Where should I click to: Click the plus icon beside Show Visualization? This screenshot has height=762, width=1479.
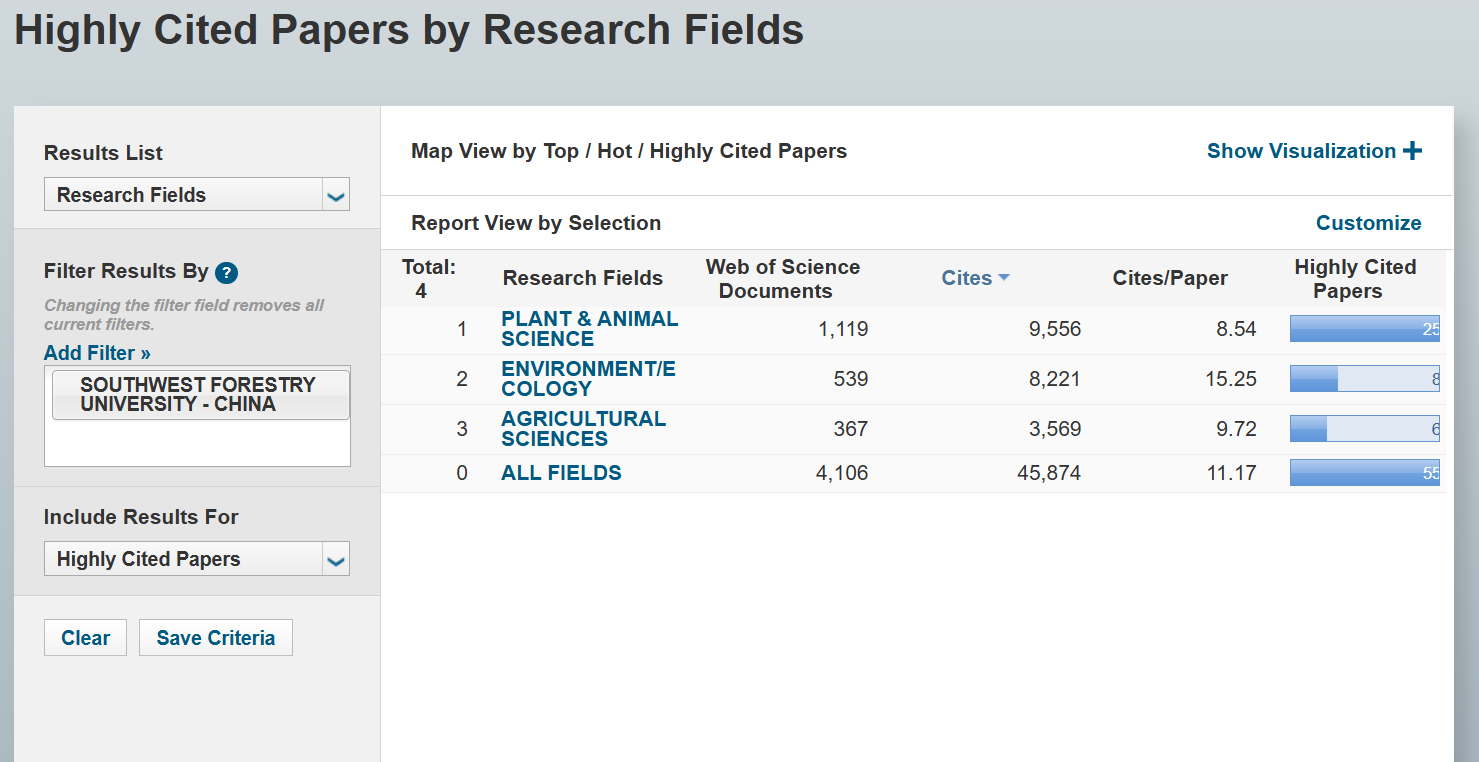point(1412,151)
